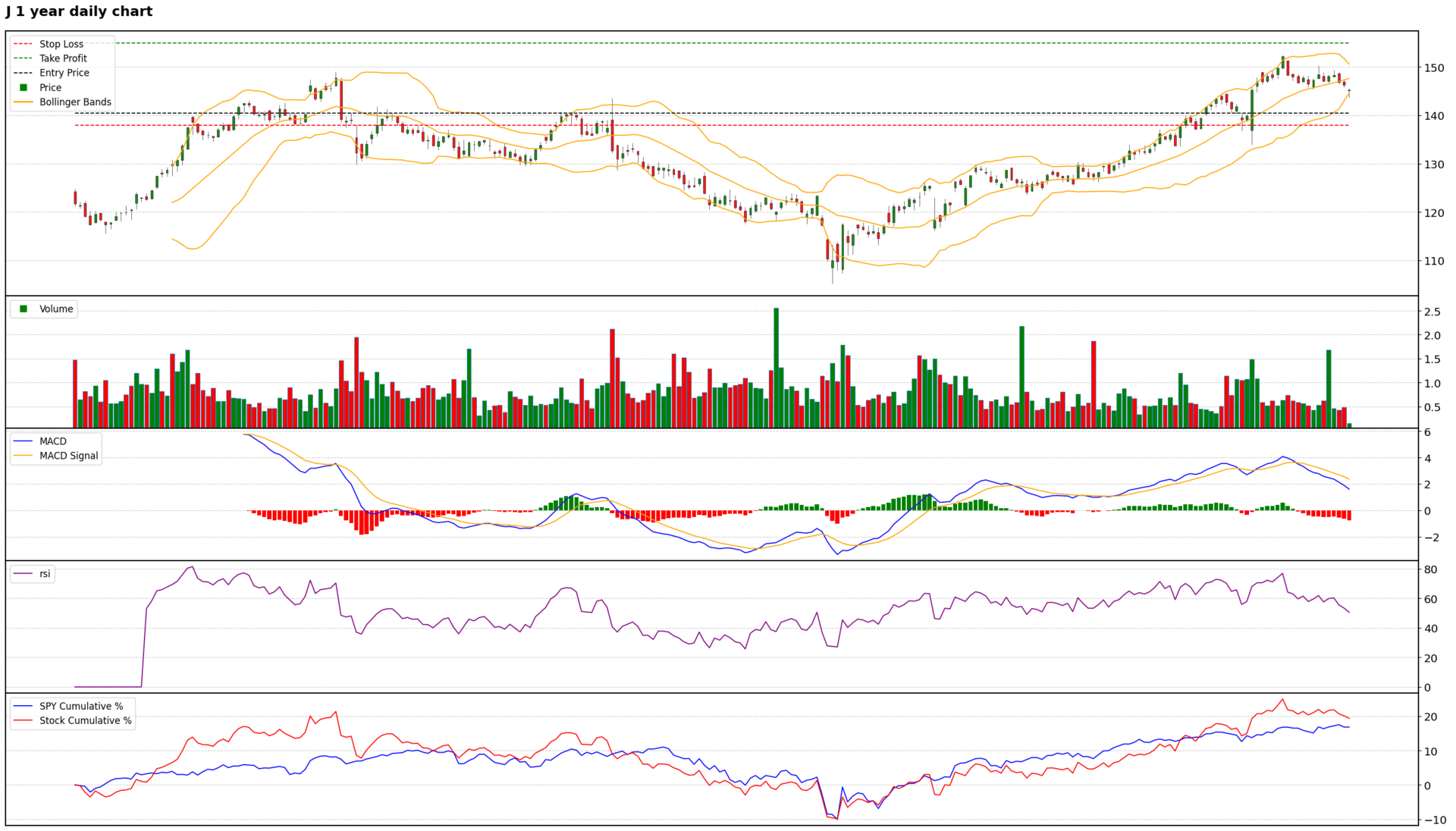Click the chart title J 1 year daily chart
Screen dimensions: 1456x831
pos(79,11)
